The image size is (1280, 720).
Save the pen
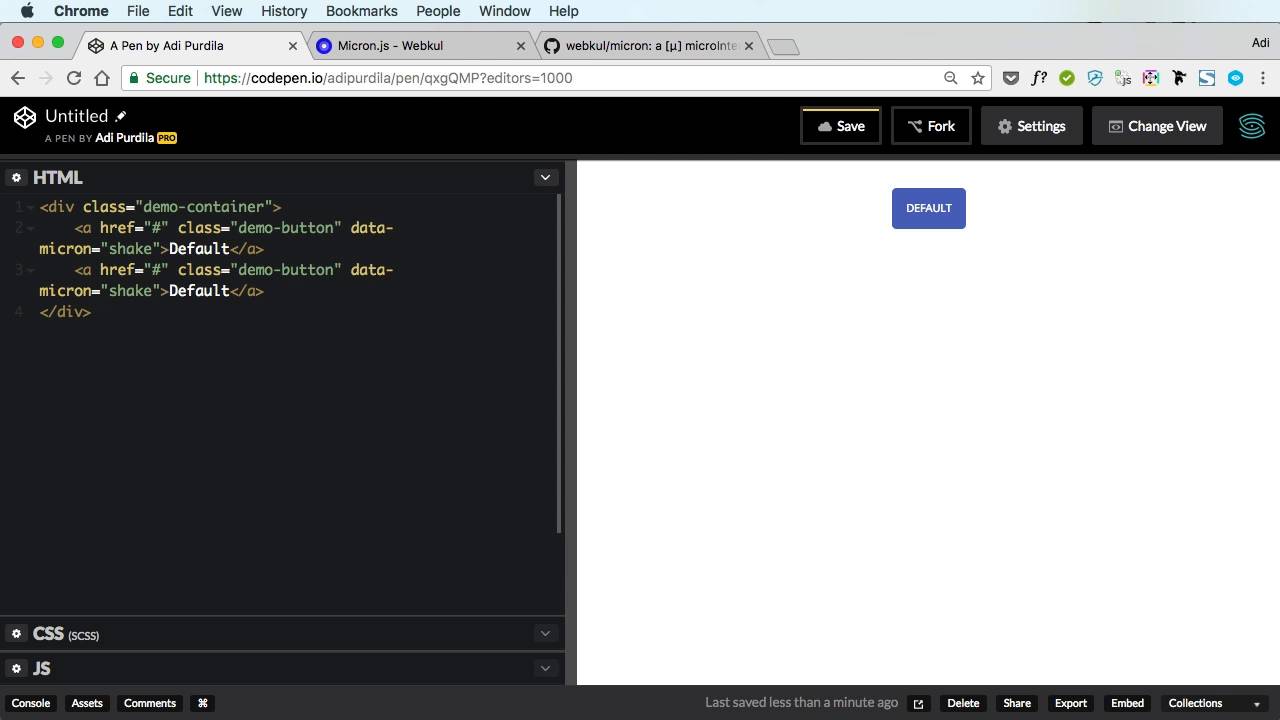(841, 126)
